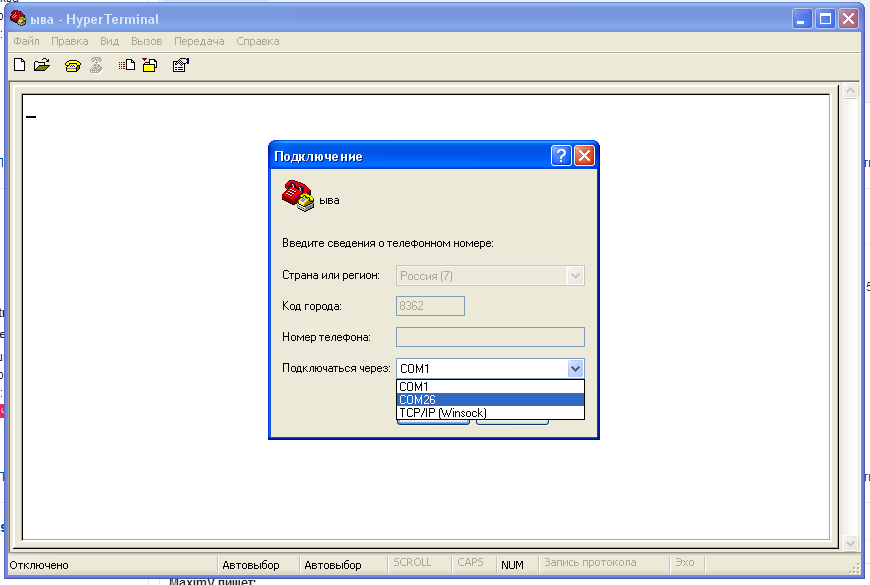Close the Подключение dialog
870x585 pixels.
tap(584, 156)
